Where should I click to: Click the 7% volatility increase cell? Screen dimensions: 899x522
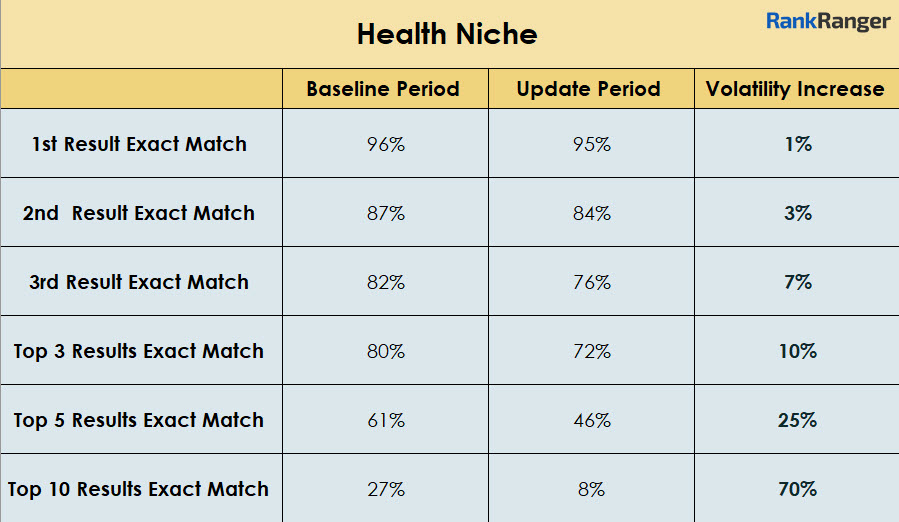click(797, 282)
